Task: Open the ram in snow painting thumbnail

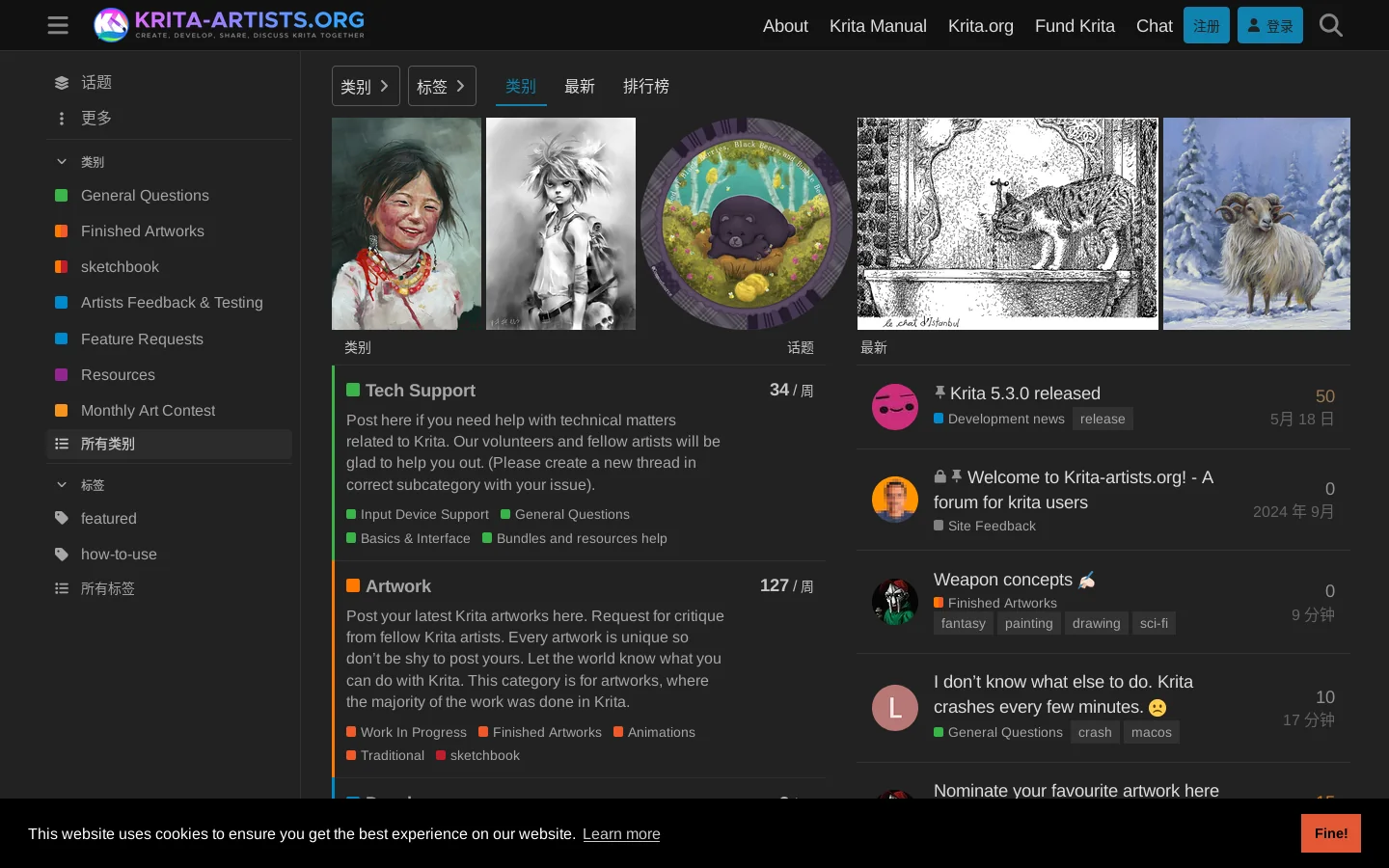Action: tap(1257, 224)
